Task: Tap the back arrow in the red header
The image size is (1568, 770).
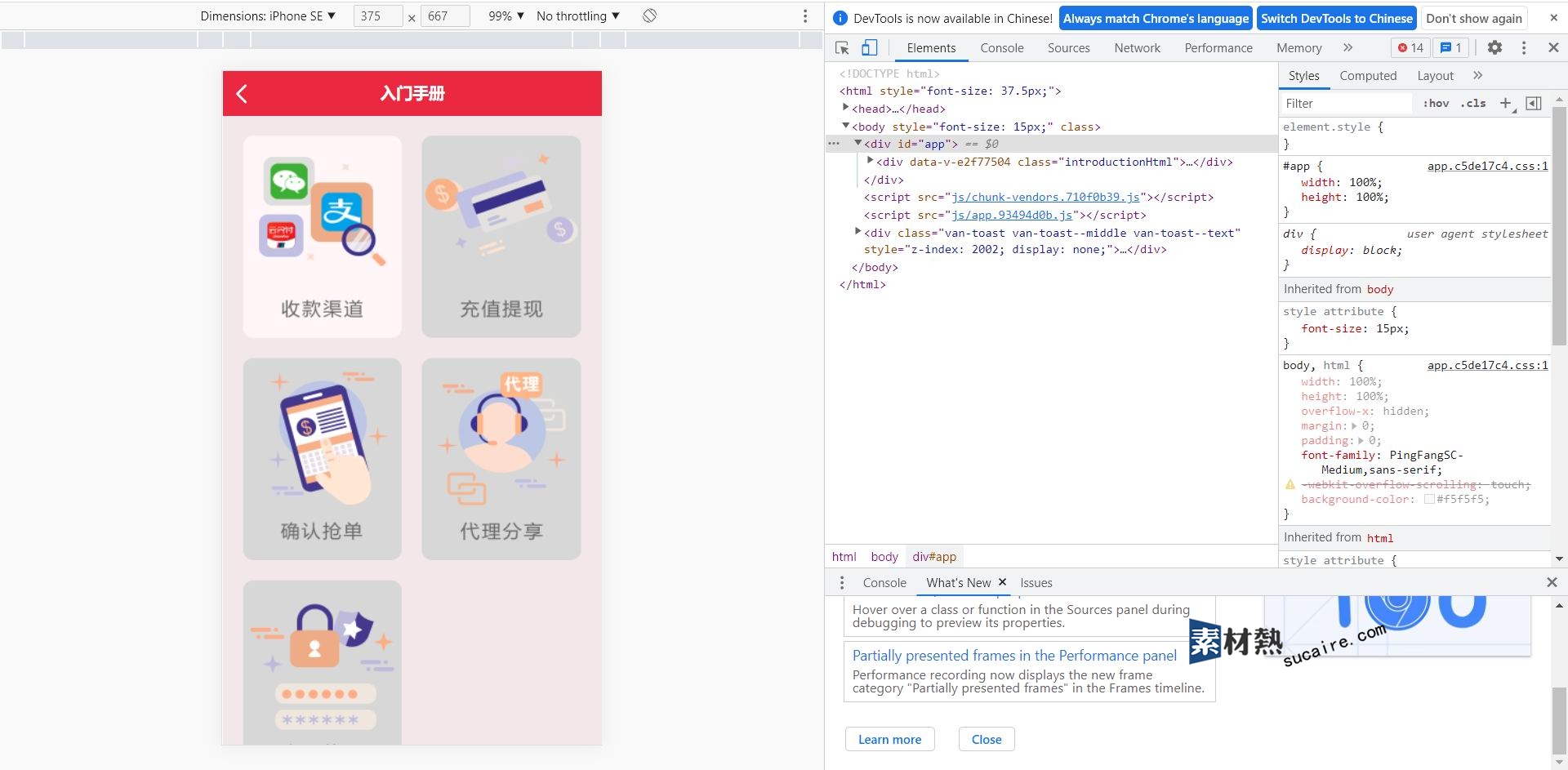Action: tap(242, 94)
